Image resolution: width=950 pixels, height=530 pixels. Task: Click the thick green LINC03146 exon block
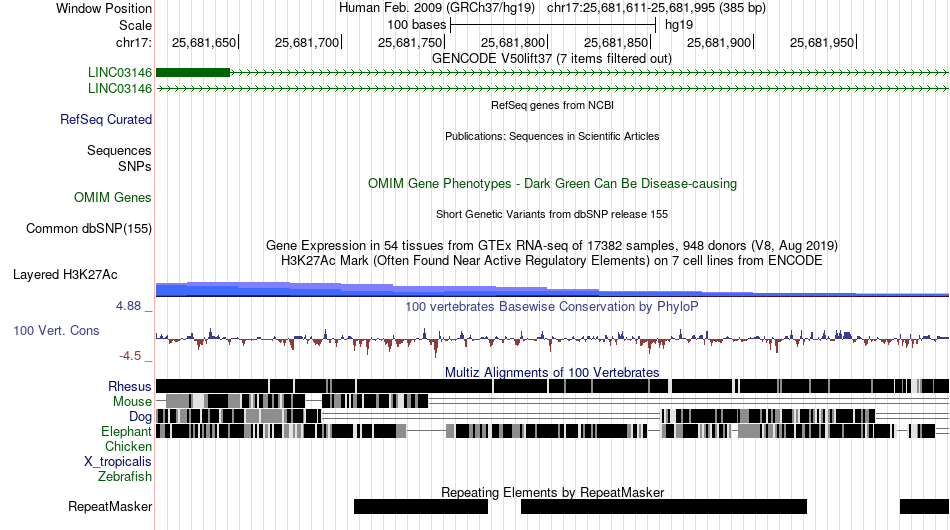click(x=193, y=73)
